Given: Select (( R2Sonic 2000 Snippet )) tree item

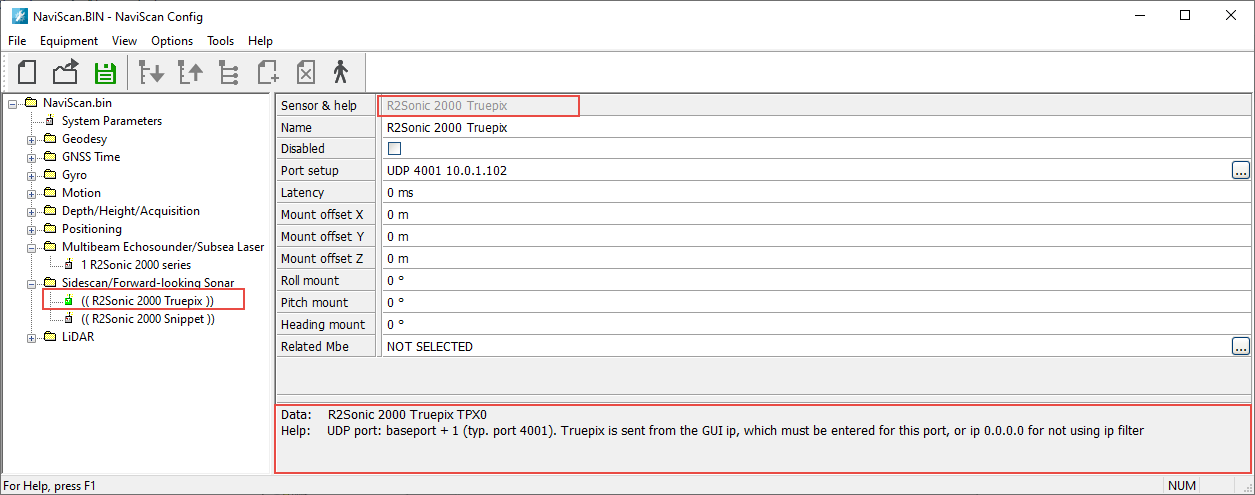Looking at the screenshot, I should (x=148, y=319).
